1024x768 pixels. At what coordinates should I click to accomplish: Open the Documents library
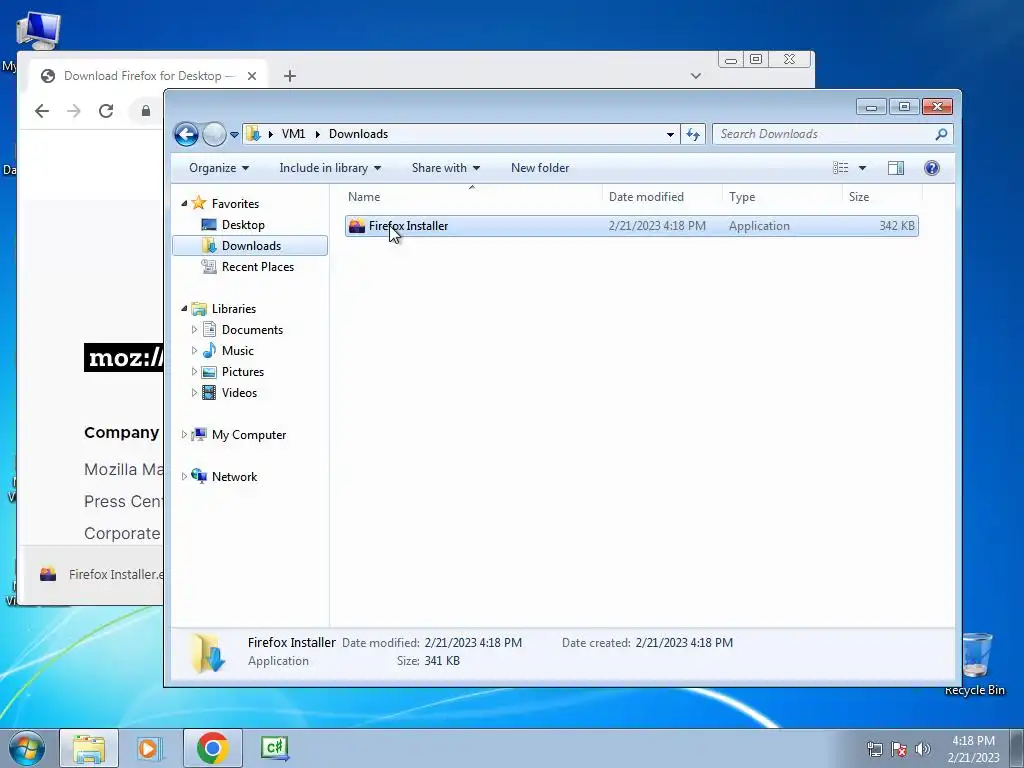point(252,330)
